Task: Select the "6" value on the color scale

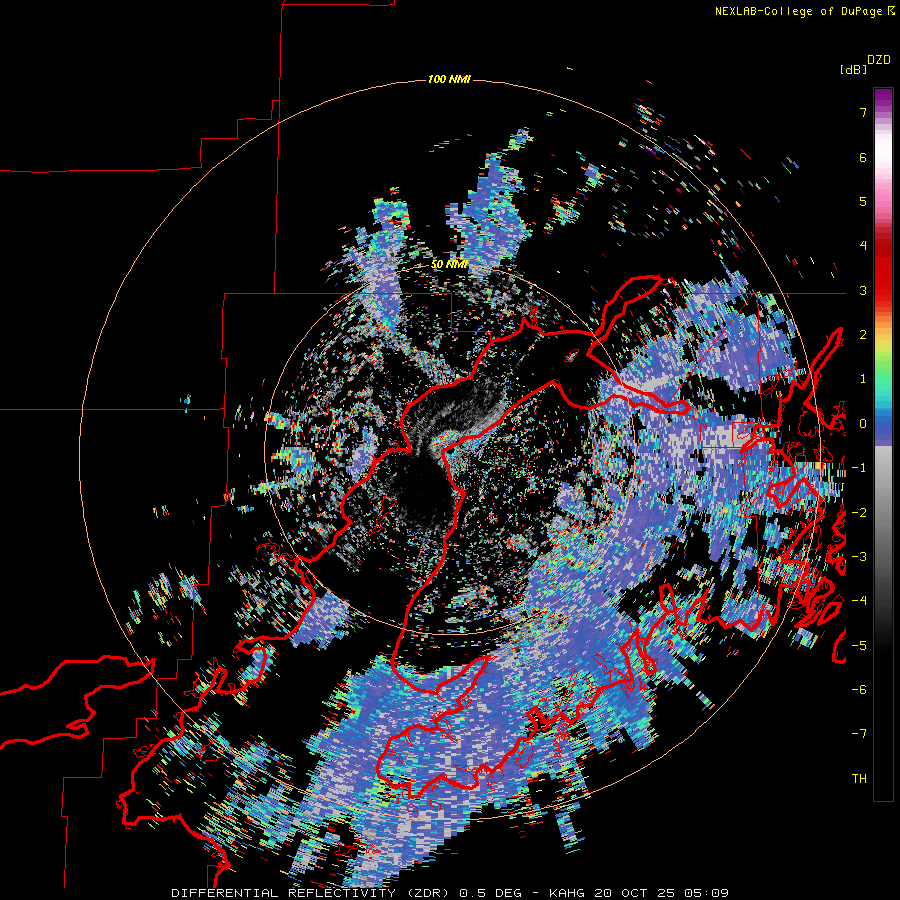Action: pos(863,157)
